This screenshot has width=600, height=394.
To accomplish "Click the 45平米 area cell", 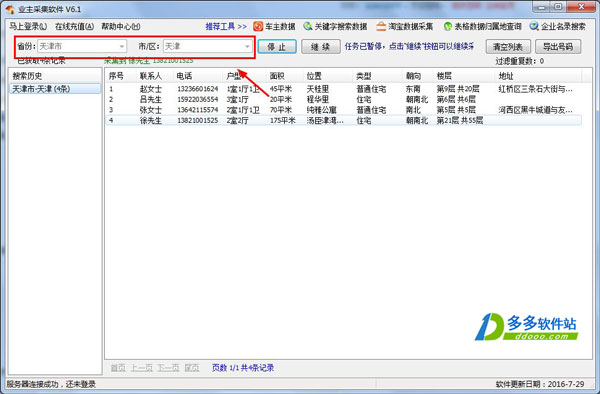I will tap(280, 89).
